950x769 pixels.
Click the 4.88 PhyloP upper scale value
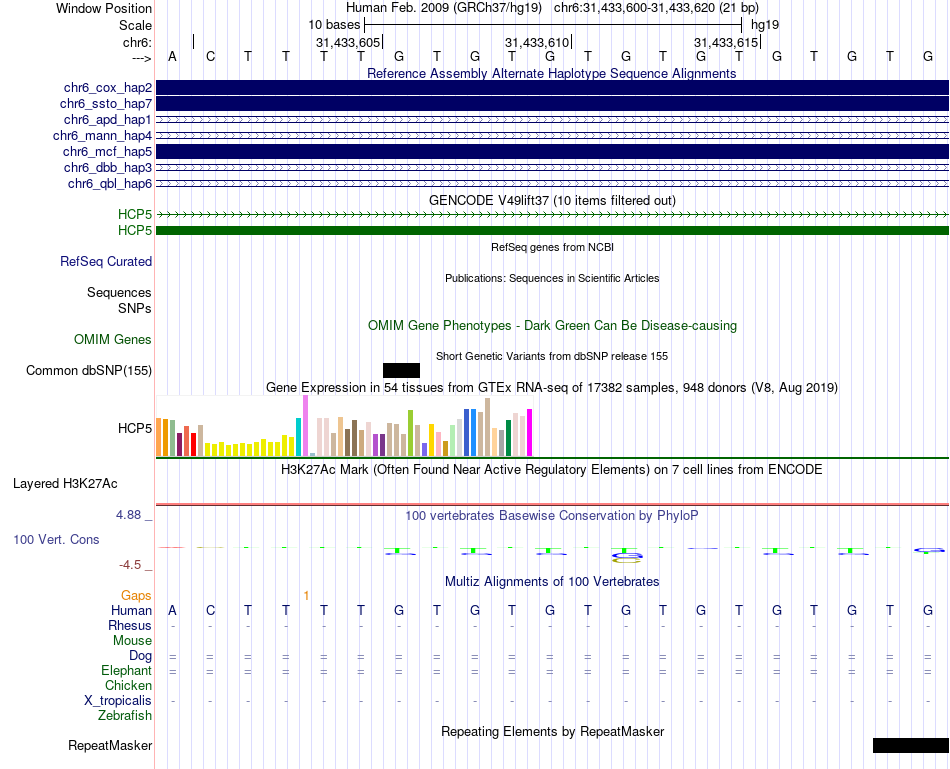[128, 515]
